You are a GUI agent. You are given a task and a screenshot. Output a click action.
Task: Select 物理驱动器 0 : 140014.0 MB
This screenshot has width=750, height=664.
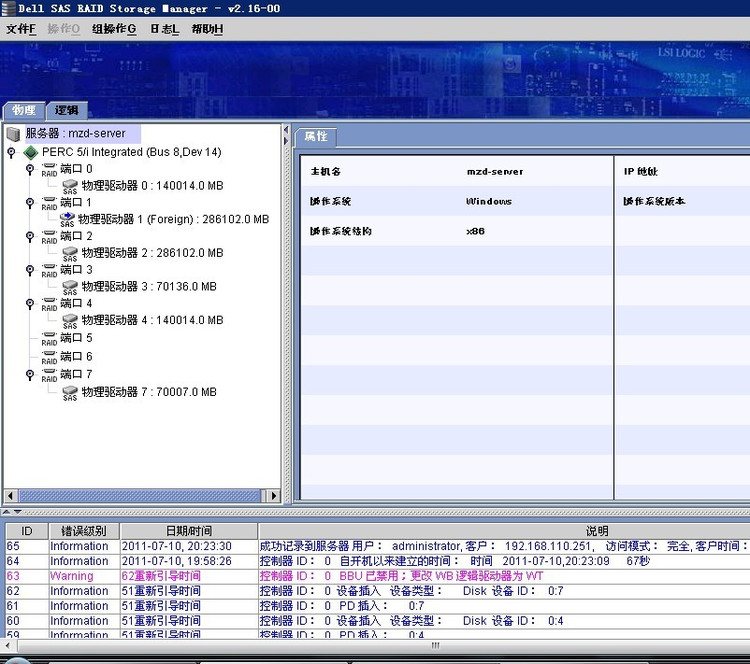point(152,186)
